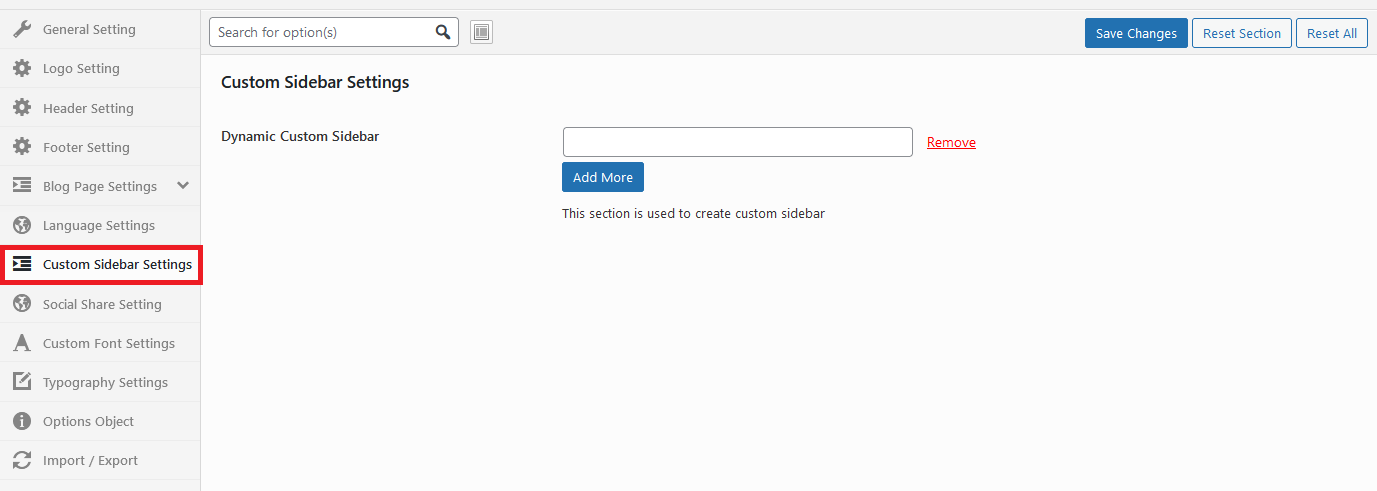Open the Social Share Setting section

pos(101,304)
